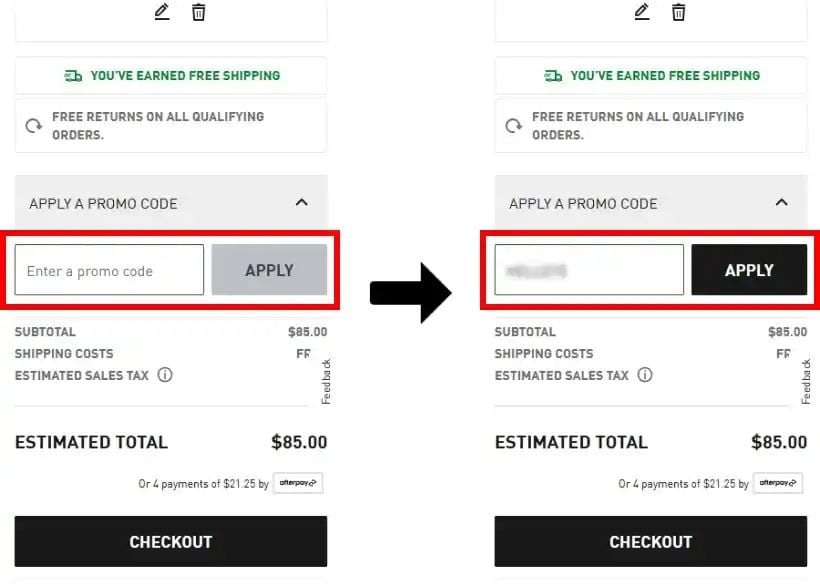The image size is (820, 584).
Task: Click the edit pencil icon in right cart
Action: (642, 12)
